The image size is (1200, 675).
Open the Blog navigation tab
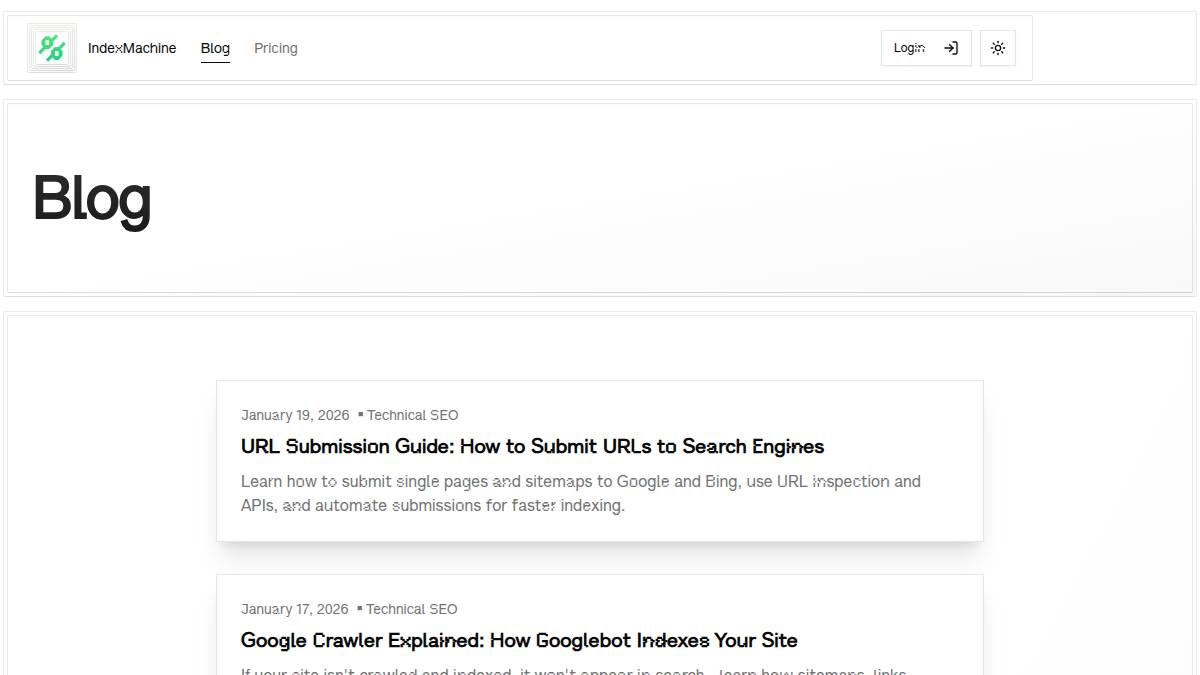(215, 48)
